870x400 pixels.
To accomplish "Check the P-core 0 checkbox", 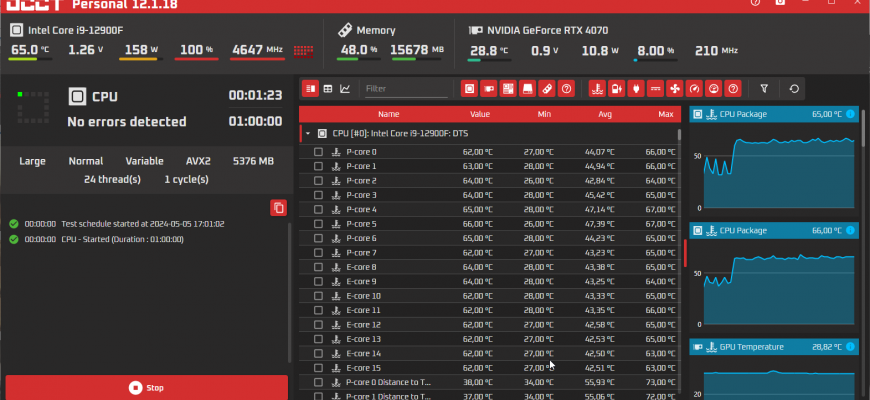I will [x=319, y=152].
